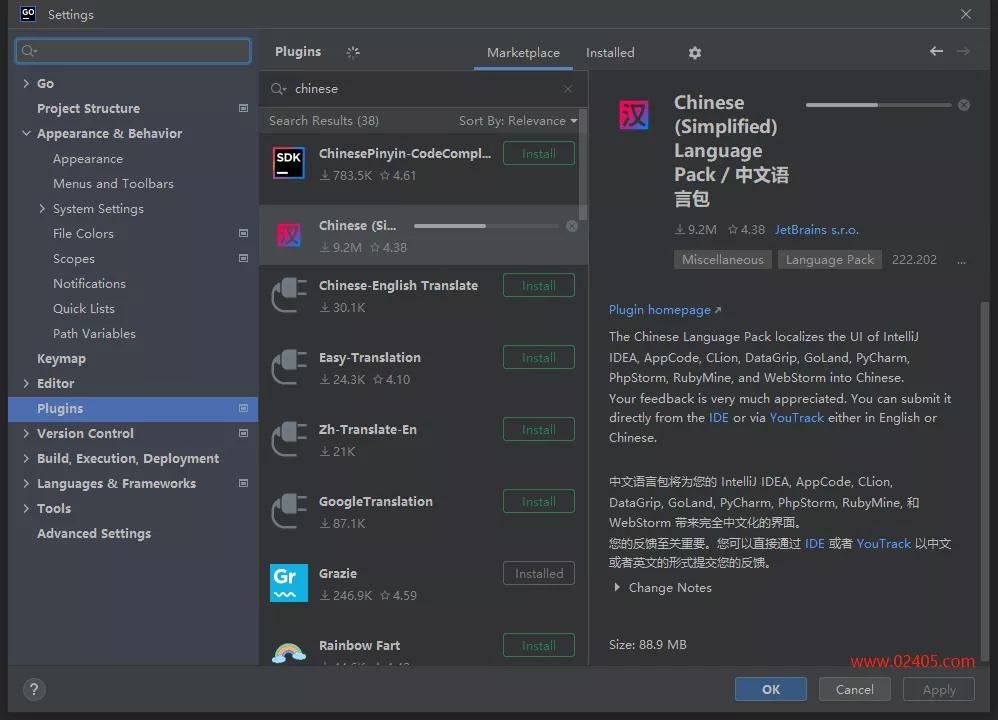Click the forward arrow in plugins header

(963, 51)
